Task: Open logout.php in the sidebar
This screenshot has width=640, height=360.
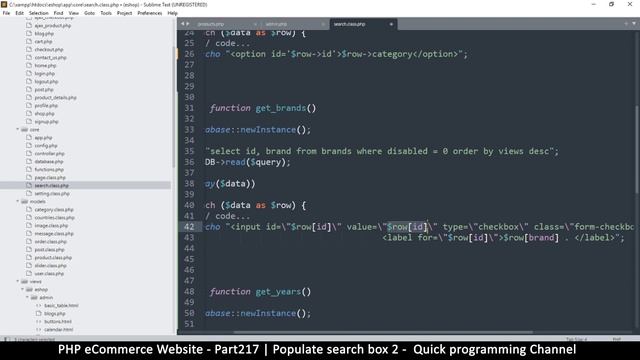Action: point(46,82)
